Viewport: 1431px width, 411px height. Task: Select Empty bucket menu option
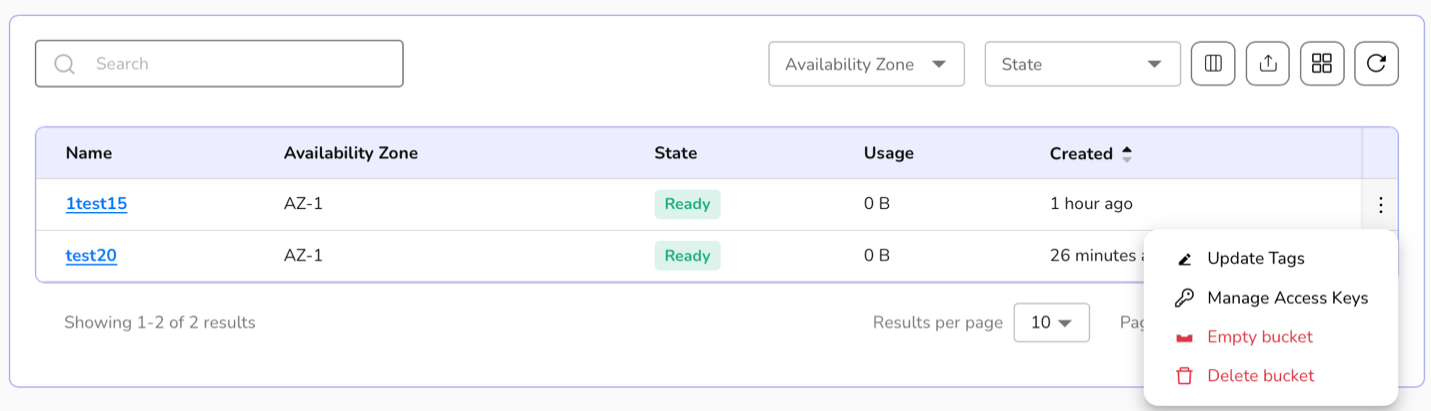tap(1260, 337)
